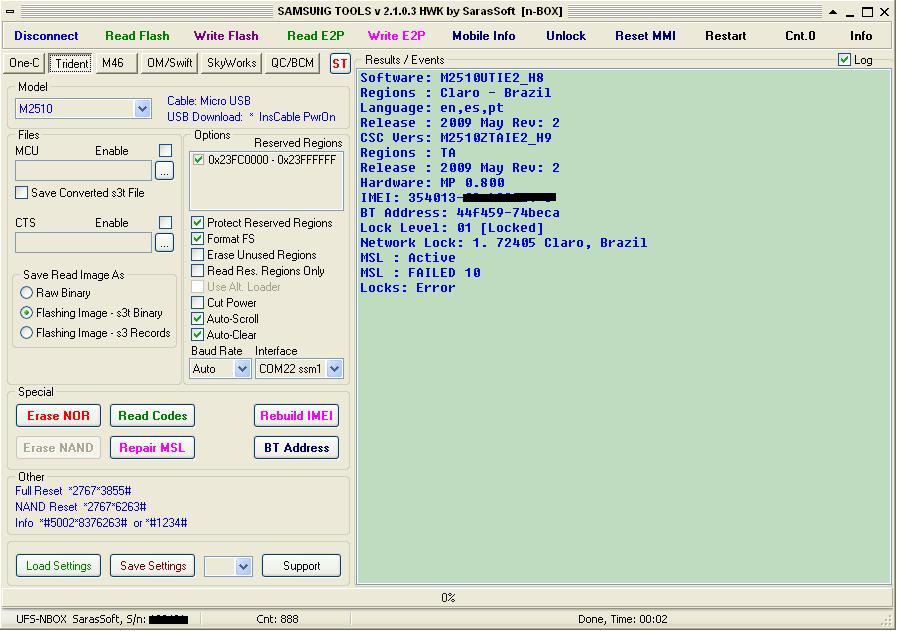Browse for CTS file with ... button

click(164, 243)
